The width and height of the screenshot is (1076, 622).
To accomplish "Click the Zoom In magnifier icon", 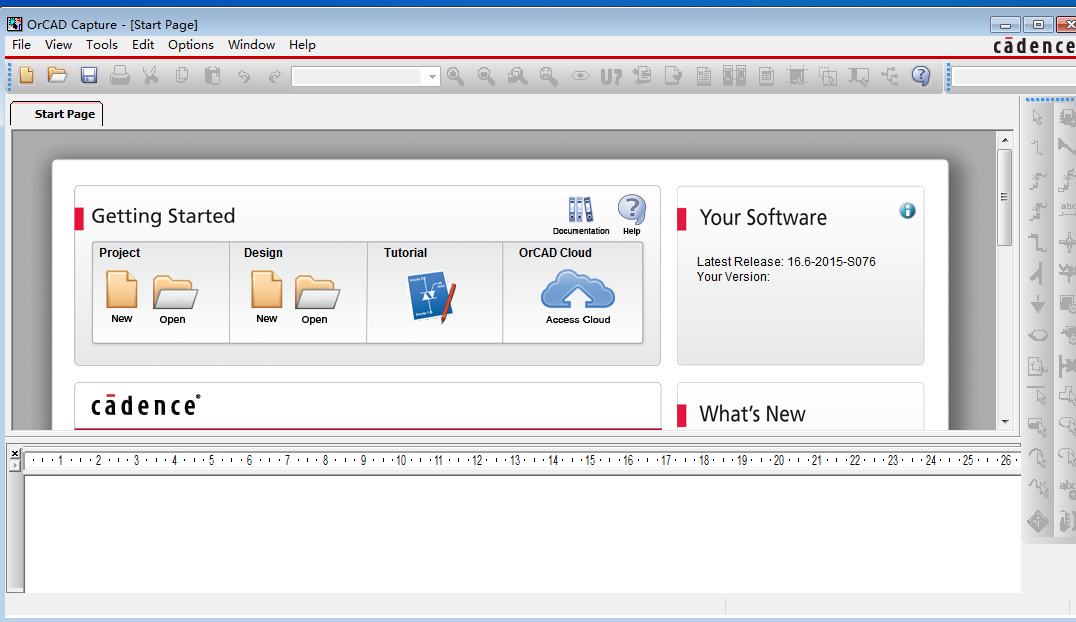I will tap(456, 76).
